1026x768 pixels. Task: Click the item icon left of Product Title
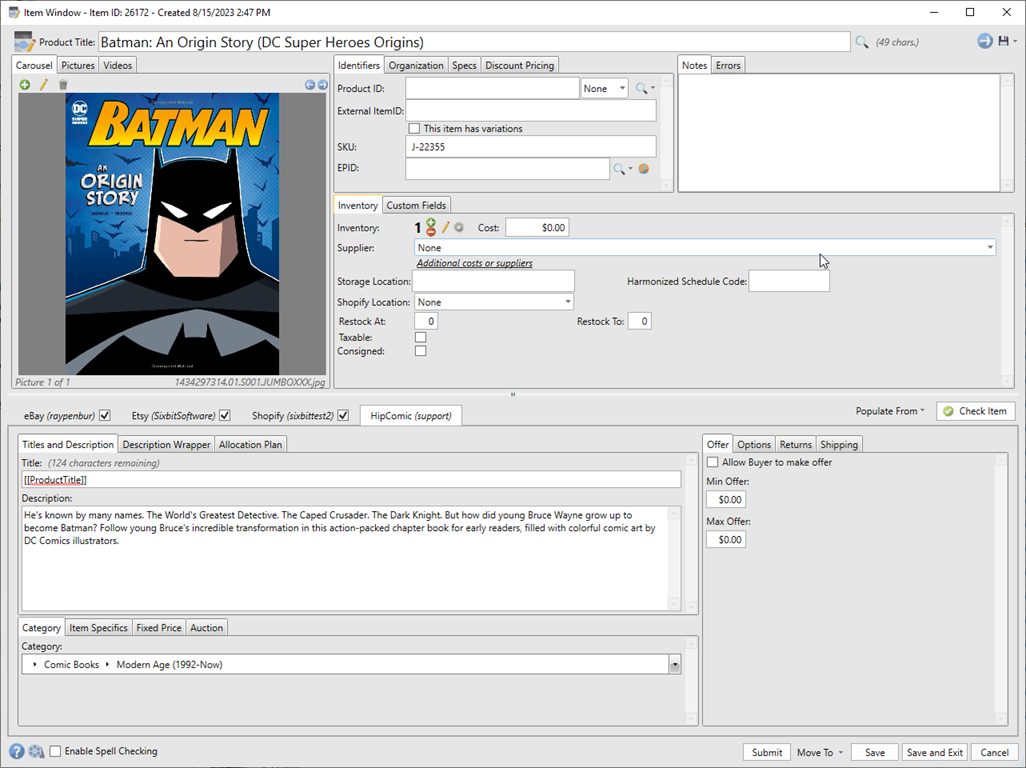pyautogui.click(x=24, y=41)
